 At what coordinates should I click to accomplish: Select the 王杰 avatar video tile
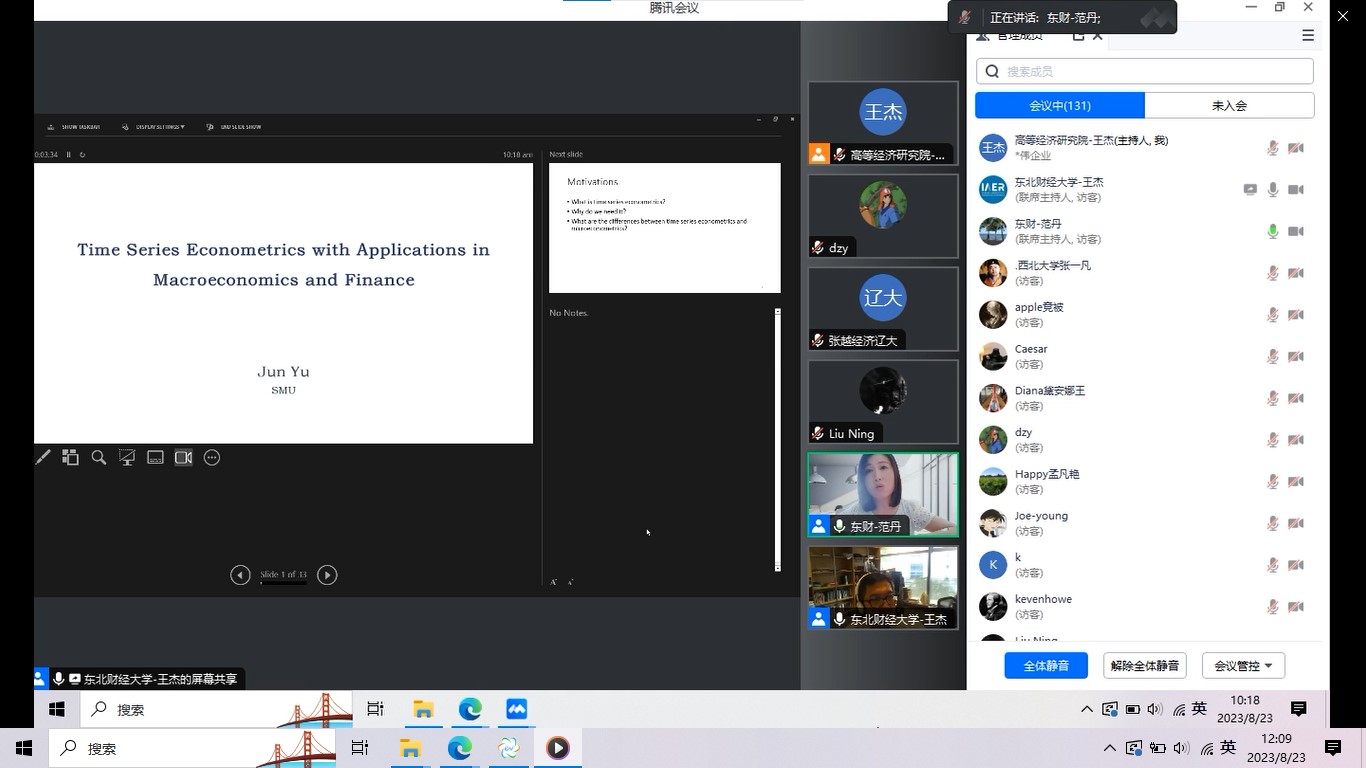pos(883,123)
